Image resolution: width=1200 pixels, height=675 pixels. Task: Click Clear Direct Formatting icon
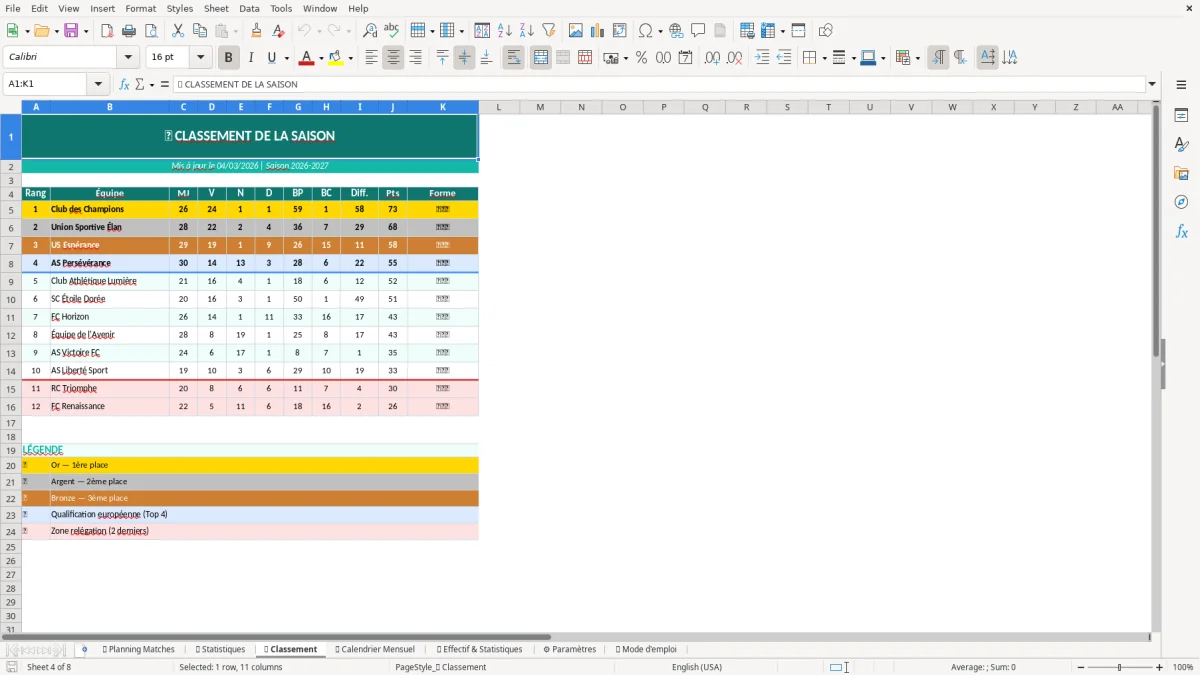point(278,31)
